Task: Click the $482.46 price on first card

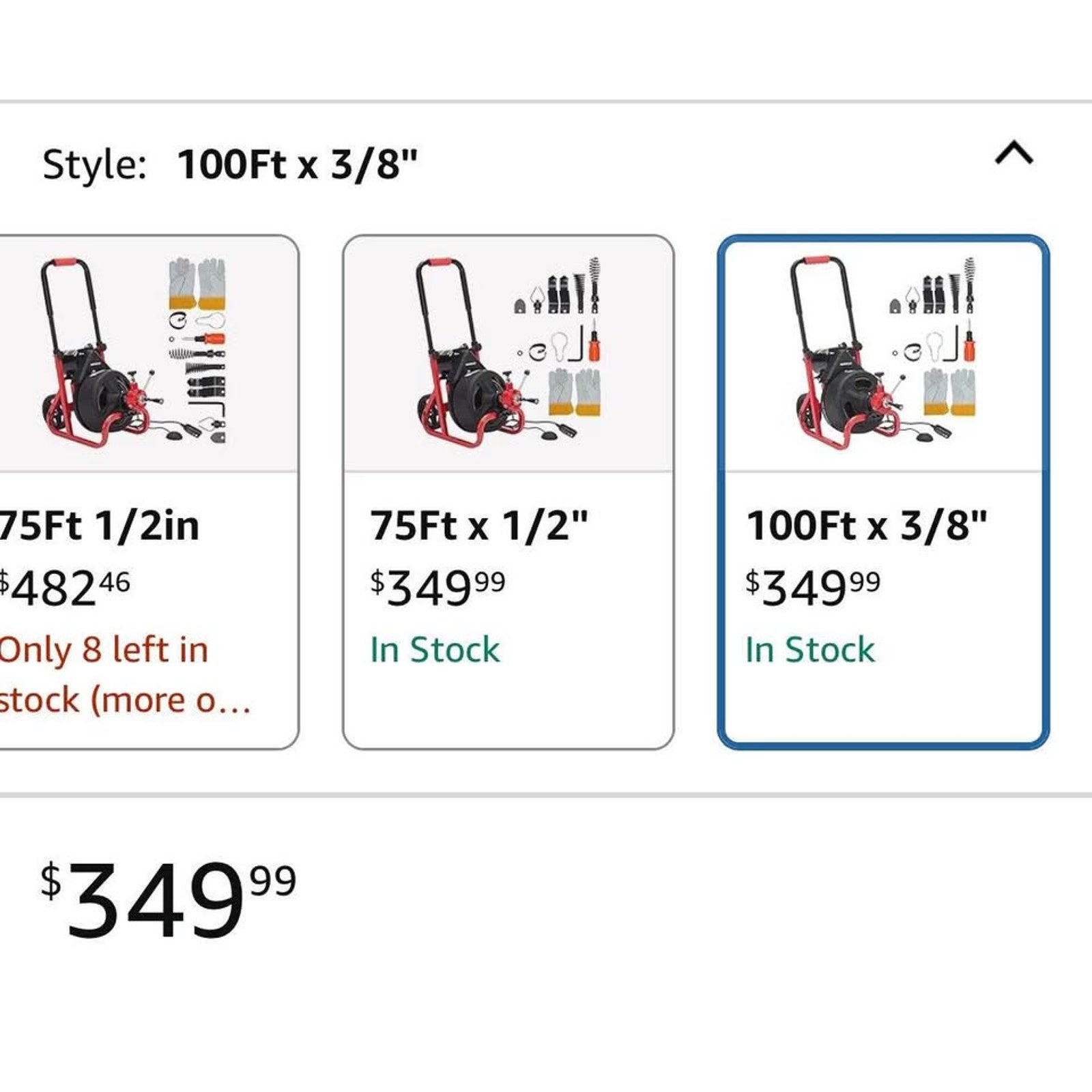Action: click(65, 588)
